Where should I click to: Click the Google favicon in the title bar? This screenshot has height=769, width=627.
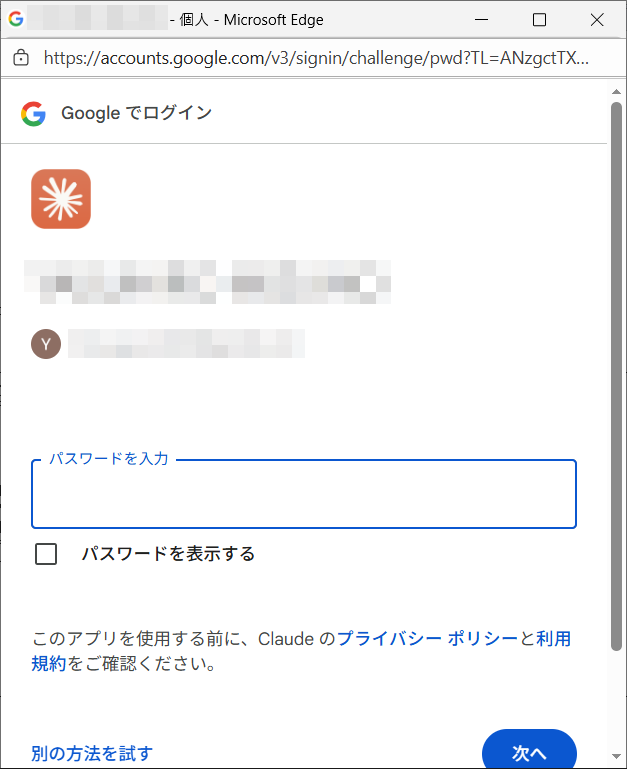pyautogui.click(x=15, y=19)
